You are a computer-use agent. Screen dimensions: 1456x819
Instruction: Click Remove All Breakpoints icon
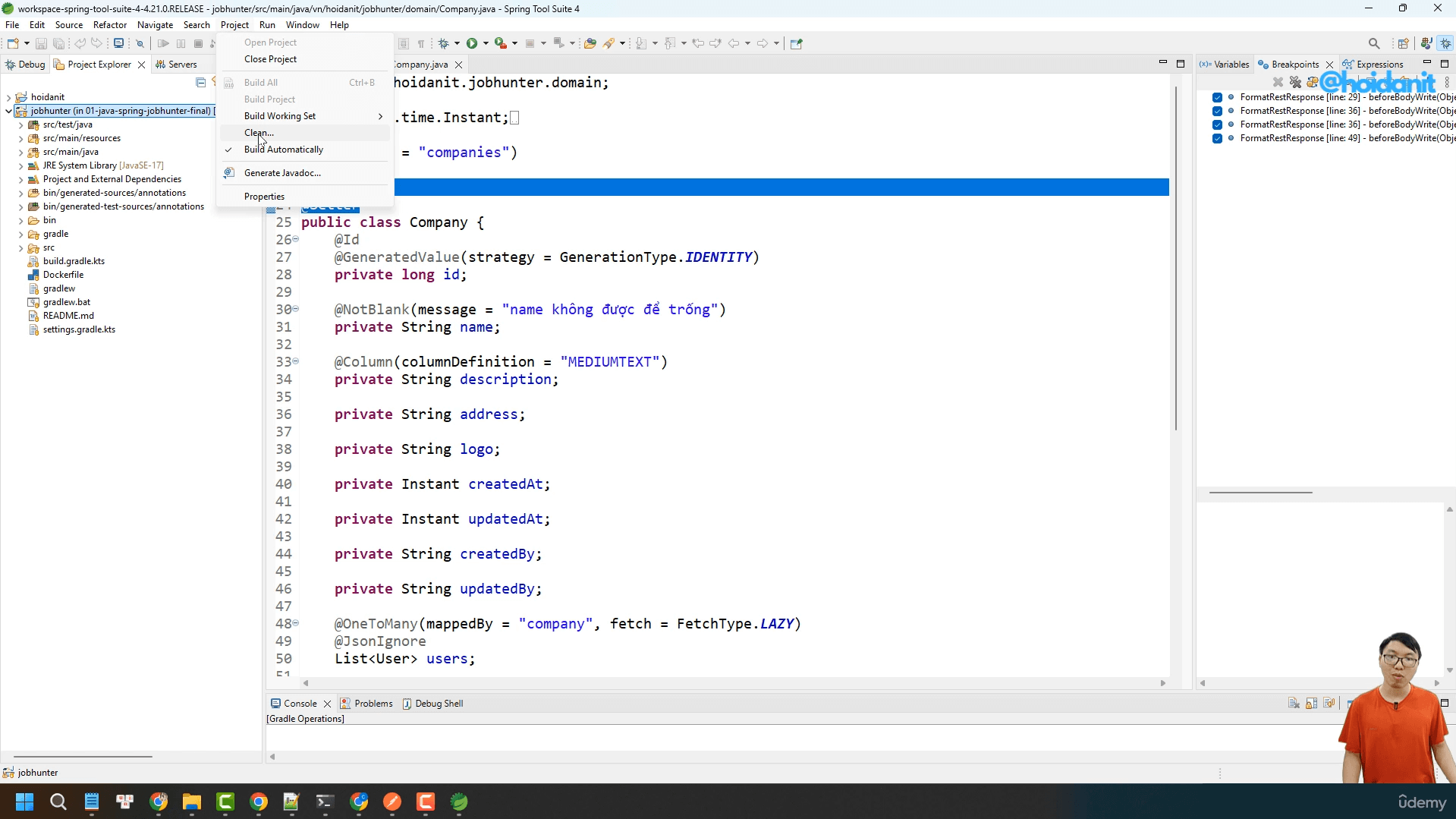coord(1295,81)
